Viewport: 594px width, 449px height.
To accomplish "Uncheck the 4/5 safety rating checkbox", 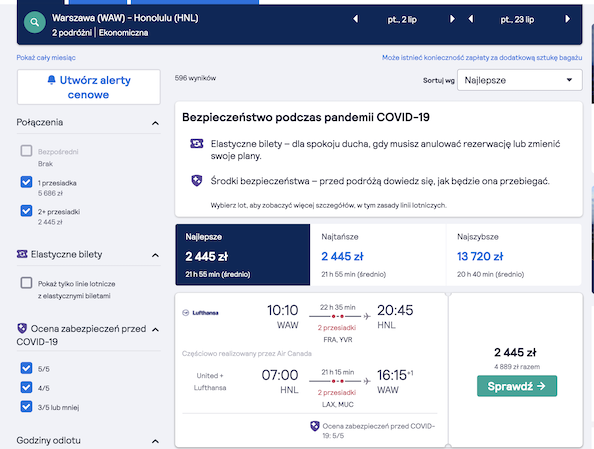I will (x=26, y=387).
